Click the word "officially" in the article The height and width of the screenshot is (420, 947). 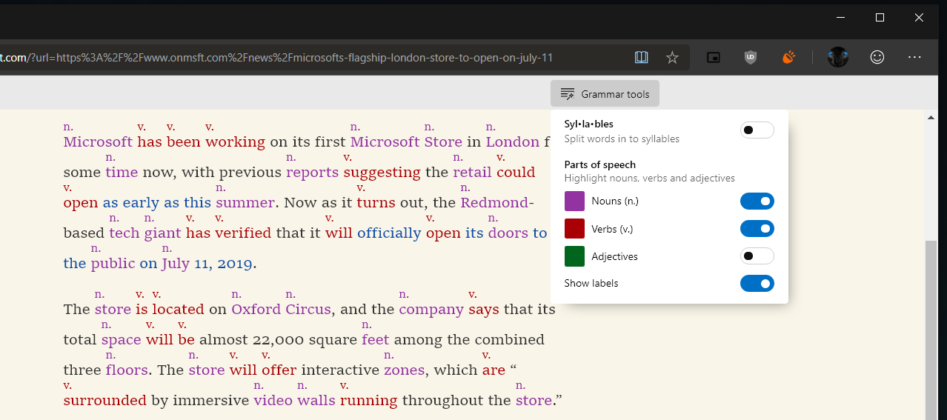tap(389, 233)
